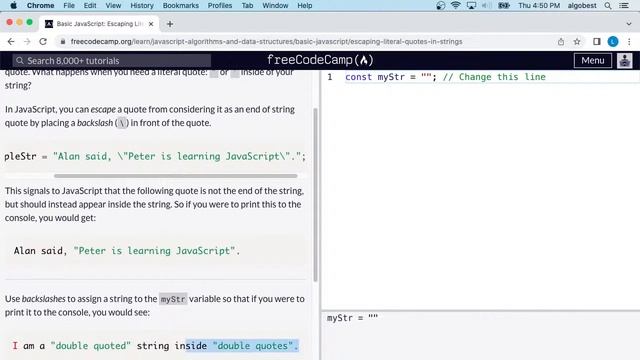Click the highlighted 'double quotes' expected output
This screenshot has height=360, width=640.
pos(242,346)
